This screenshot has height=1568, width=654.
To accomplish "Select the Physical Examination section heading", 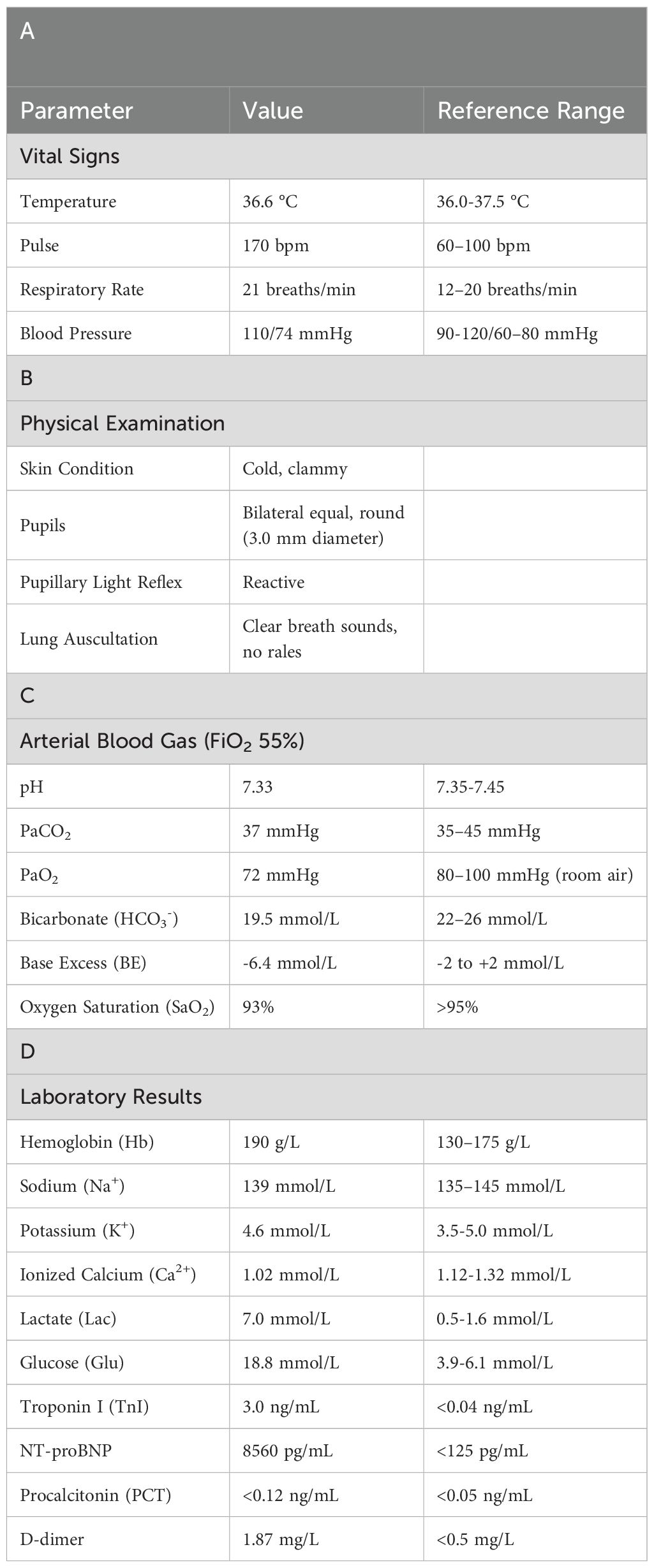I will [x=123, y=423].
